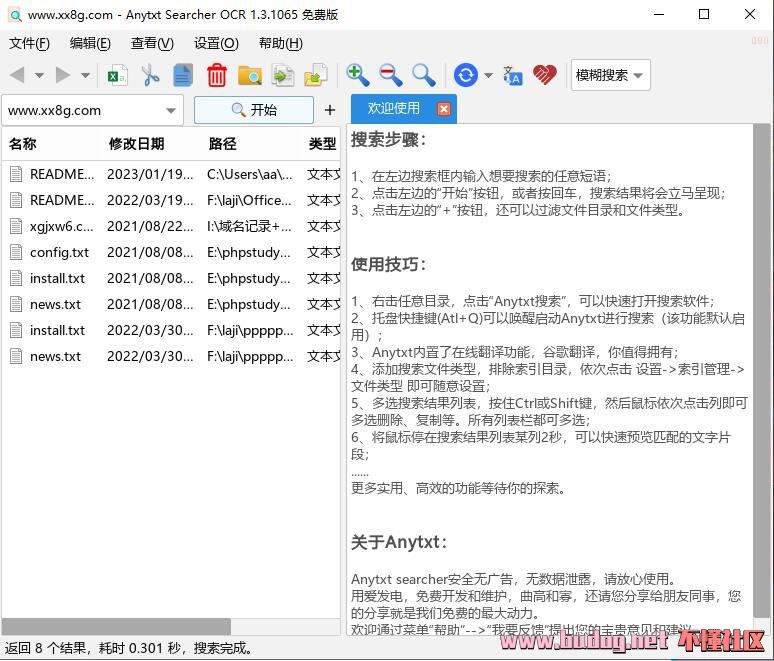774x661 pixels.
Task: Click the 开始 search button
Action: 254,110
